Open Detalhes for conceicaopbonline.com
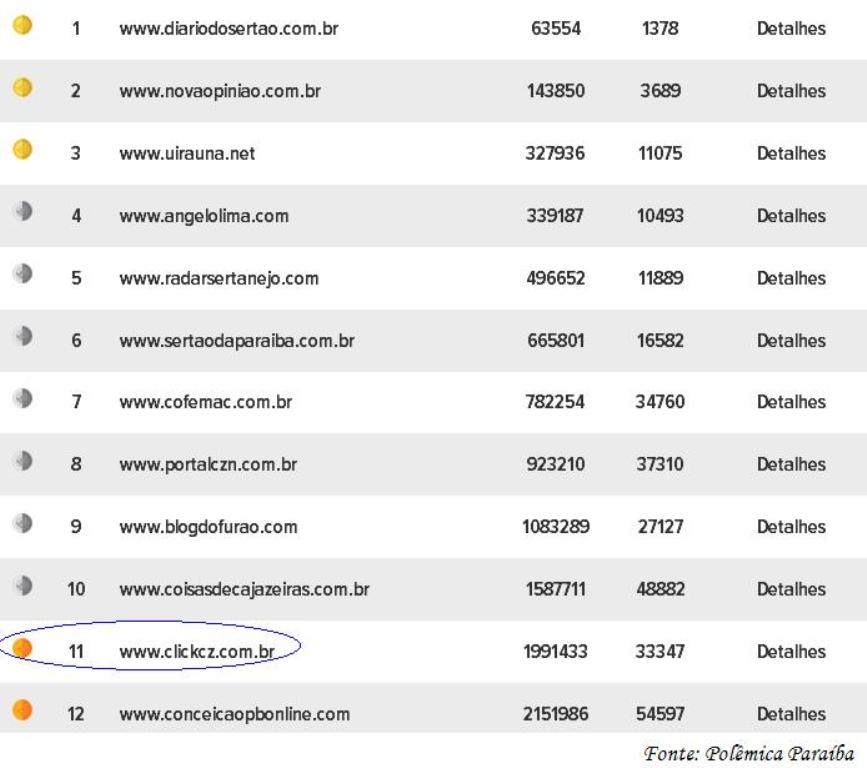Image resolution: width=867 pixels, height=768 pixels. (x=791, y=714)
